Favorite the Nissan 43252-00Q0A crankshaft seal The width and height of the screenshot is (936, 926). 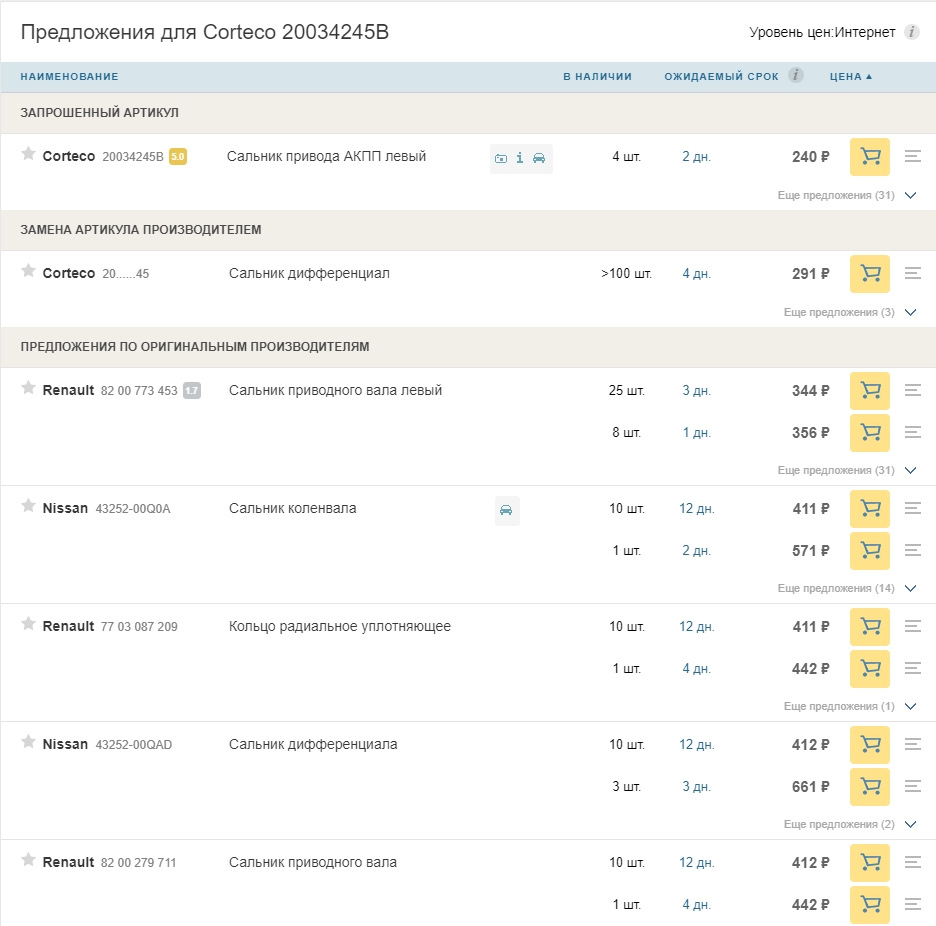(x=27, y=507)
